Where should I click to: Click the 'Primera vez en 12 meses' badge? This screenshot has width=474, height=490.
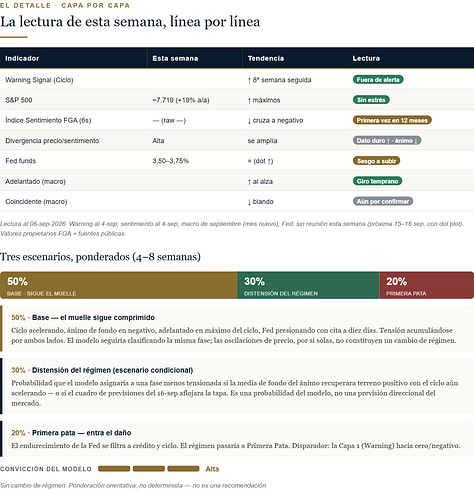click(x=392, y=120)
